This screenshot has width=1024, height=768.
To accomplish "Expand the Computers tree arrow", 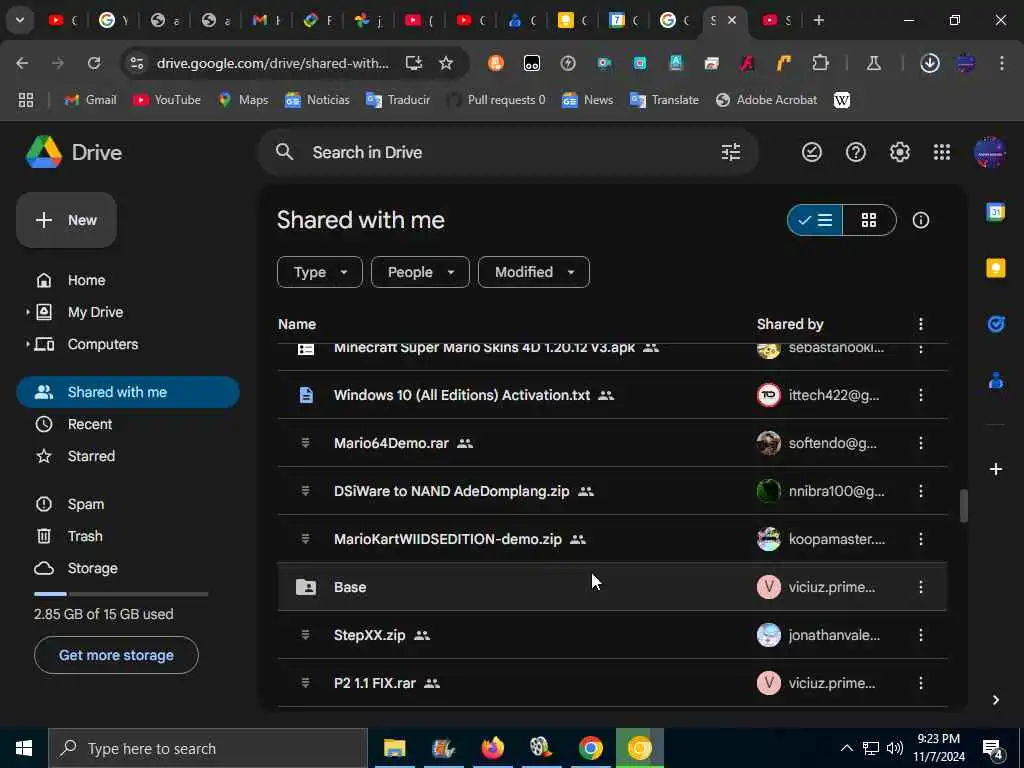I will pos(27,344).
